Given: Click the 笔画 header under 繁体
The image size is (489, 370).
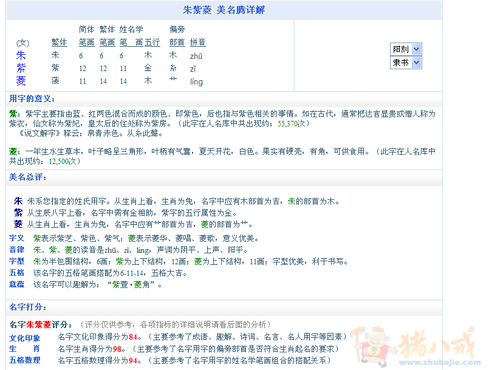Looking at the screenshot, I should tap(107, 42).
